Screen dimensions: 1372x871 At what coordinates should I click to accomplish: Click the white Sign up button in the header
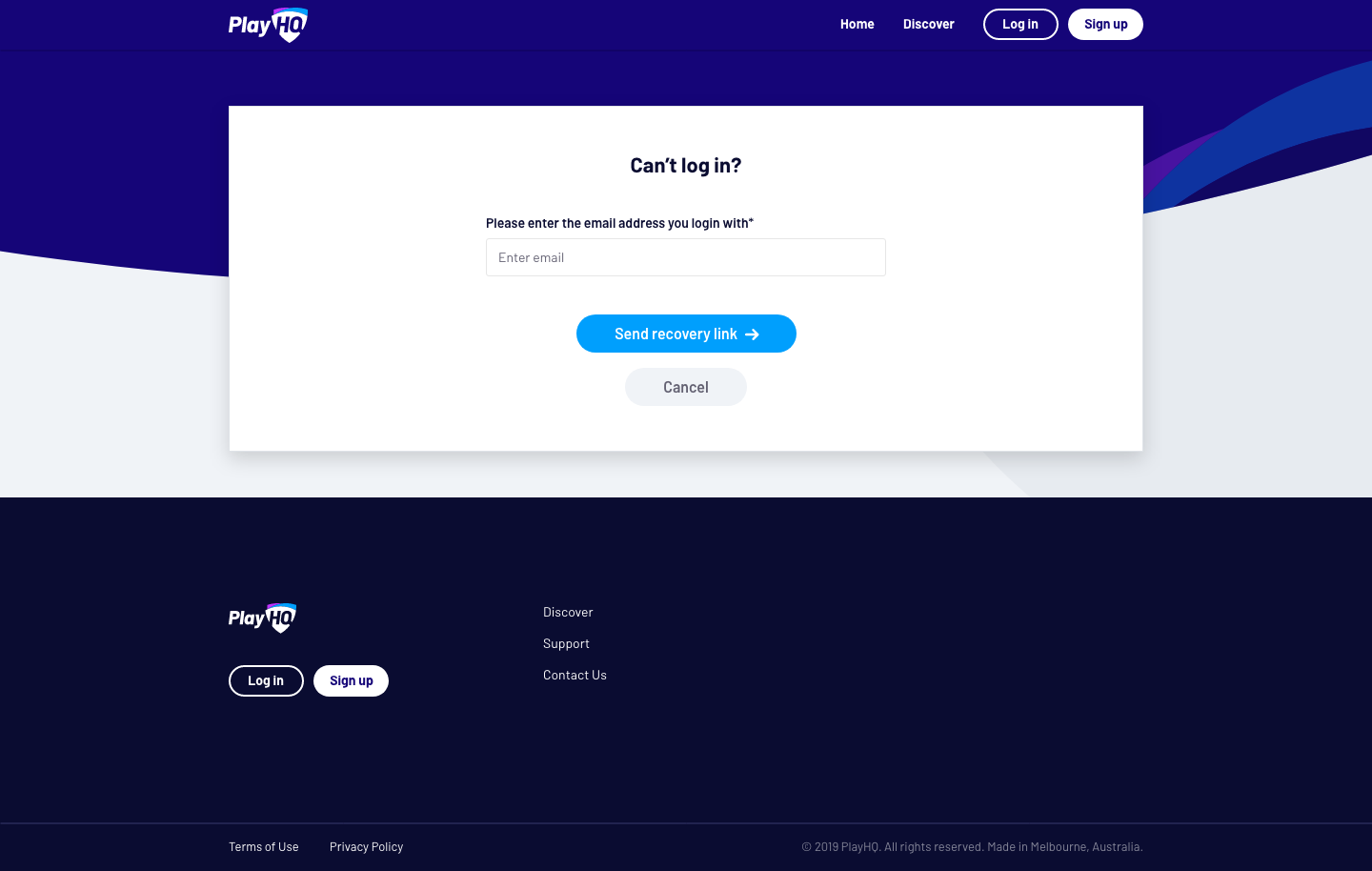click(1105, 24)
